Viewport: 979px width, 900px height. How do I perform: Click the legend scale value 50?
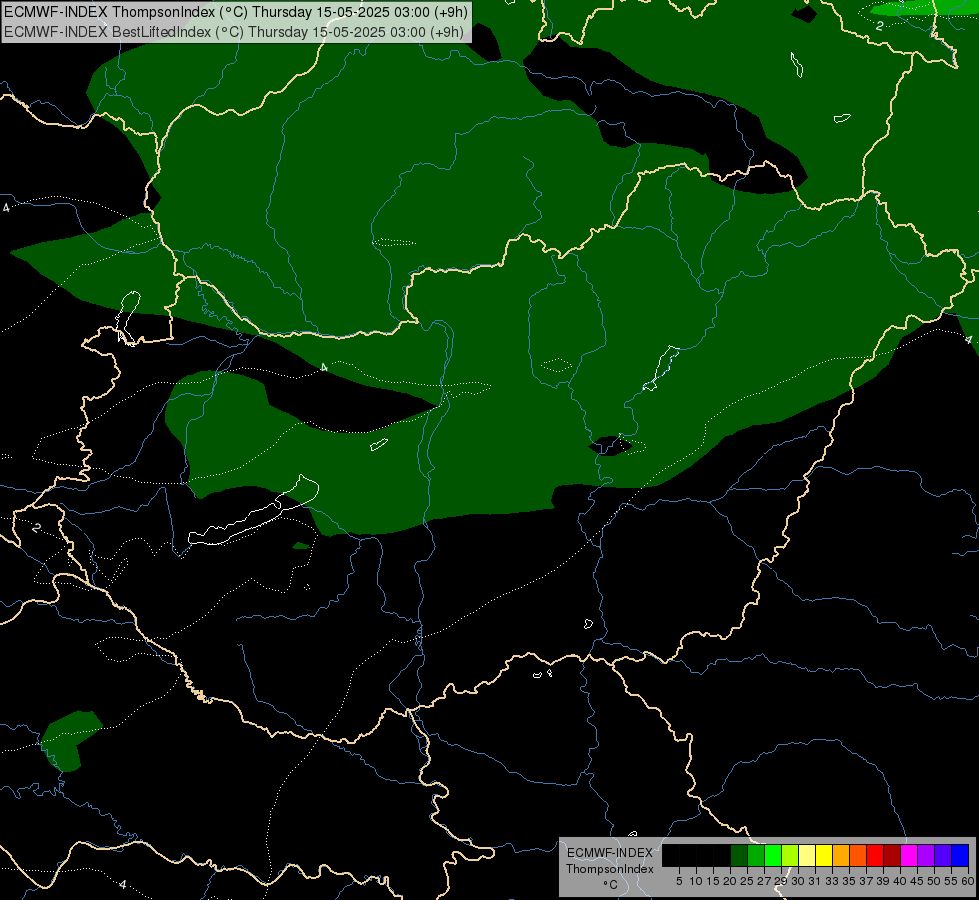(x=934, y=881)
